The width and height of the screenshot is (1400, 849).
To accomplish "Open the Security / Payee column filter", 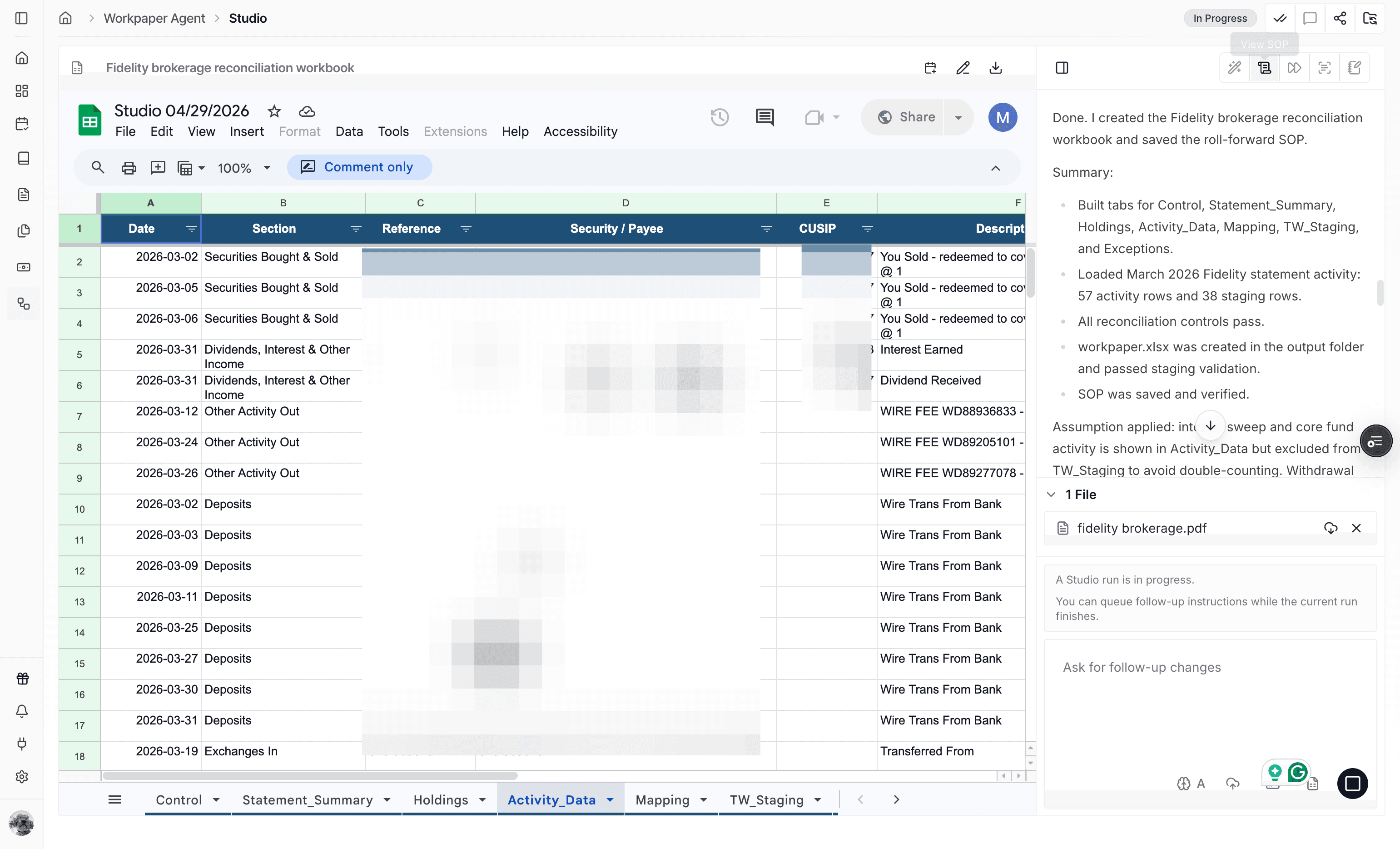I will (766, 229).
